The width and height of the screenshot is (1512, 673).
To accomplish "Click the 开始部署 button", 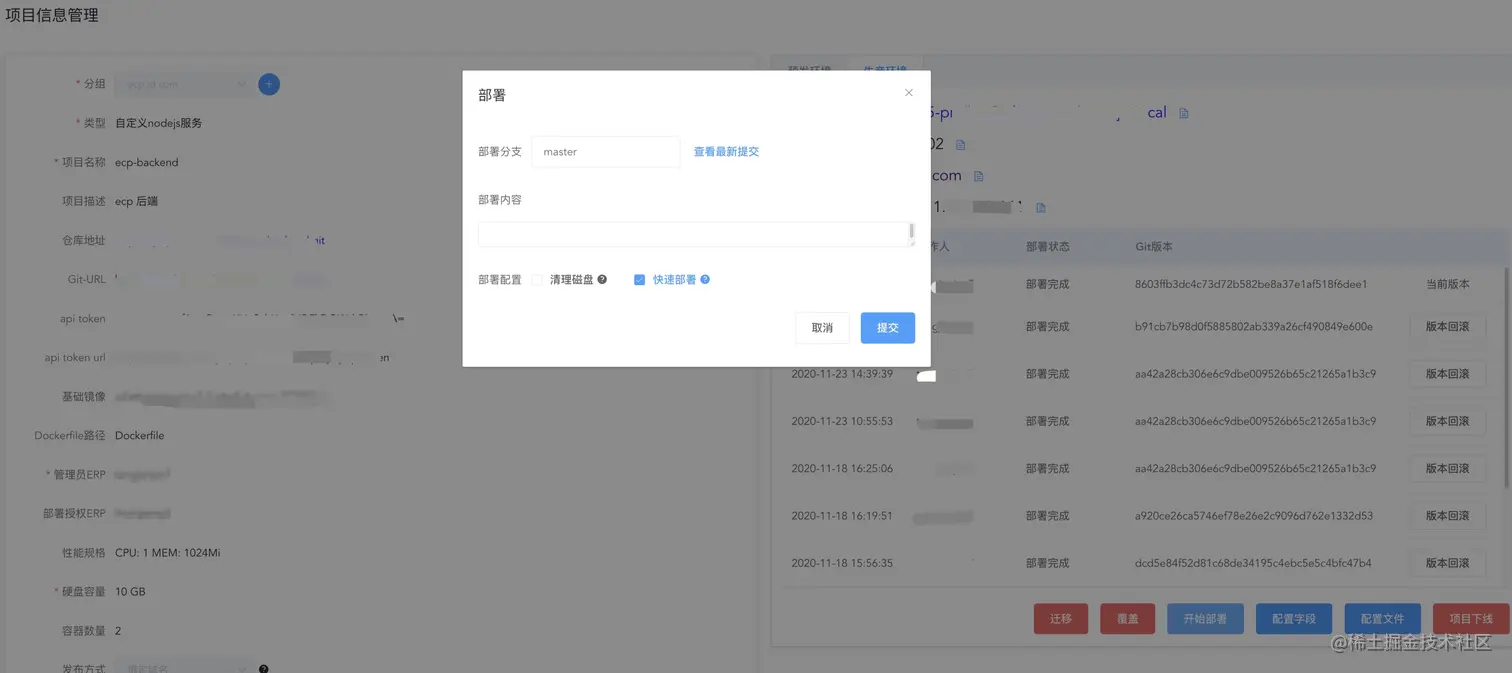I will click(x=1205, y=618).
